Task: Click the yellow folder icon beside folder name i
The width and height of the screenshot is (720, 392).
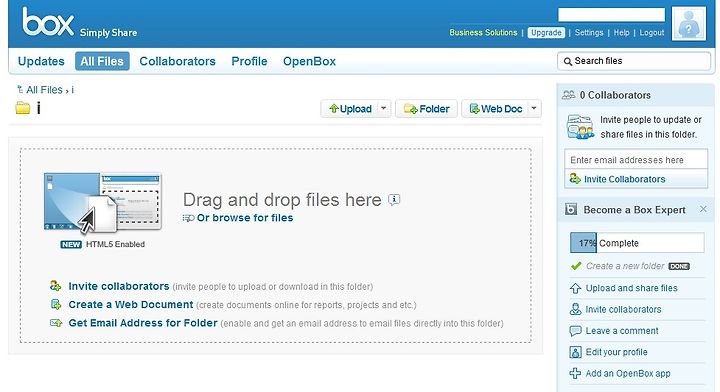Action: tap(22, 108)
